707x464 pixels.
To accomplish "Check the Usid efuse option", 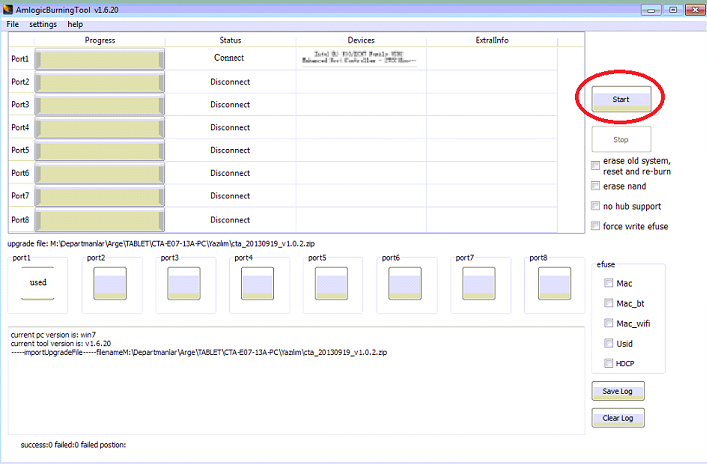I will click(609, 343).
